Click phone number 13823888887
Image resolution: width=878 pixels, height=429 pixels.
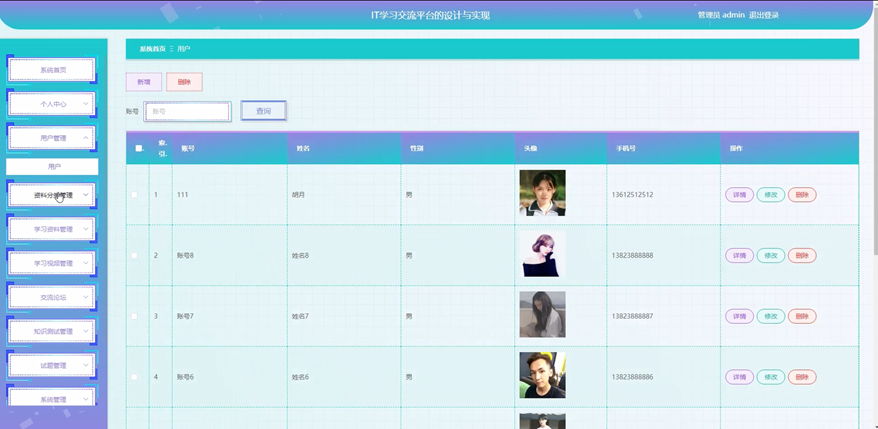[632, 316]
